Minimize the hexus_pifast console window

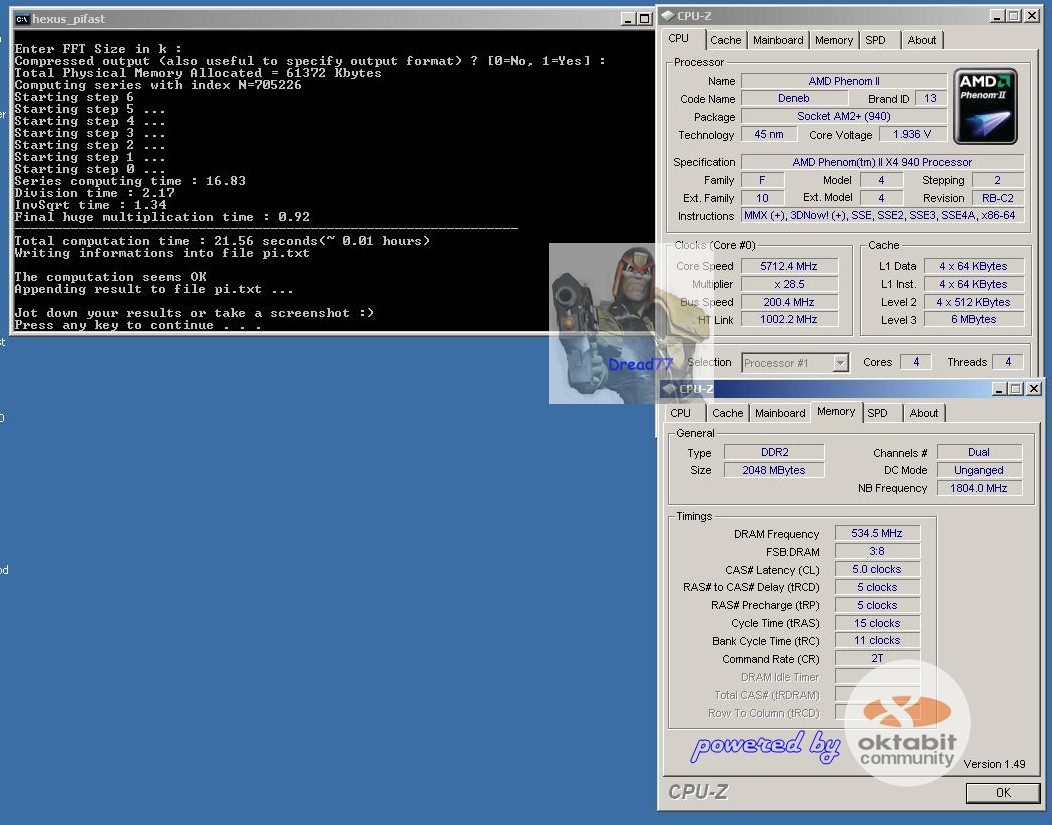(628, 19)
